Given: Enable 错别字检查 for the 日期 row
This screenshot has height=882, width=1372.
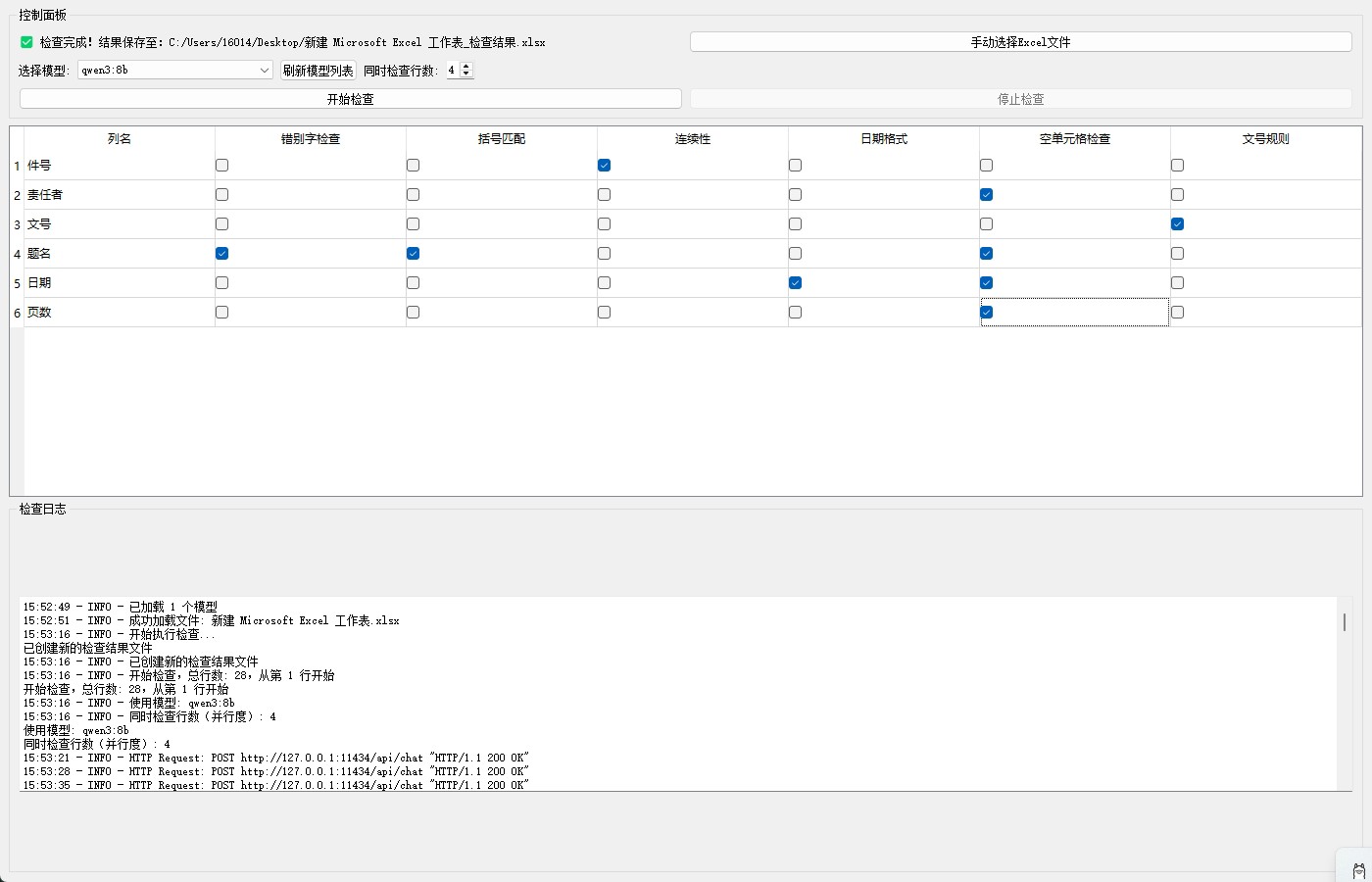Looking at the screenshot, I should coord(221,283).
